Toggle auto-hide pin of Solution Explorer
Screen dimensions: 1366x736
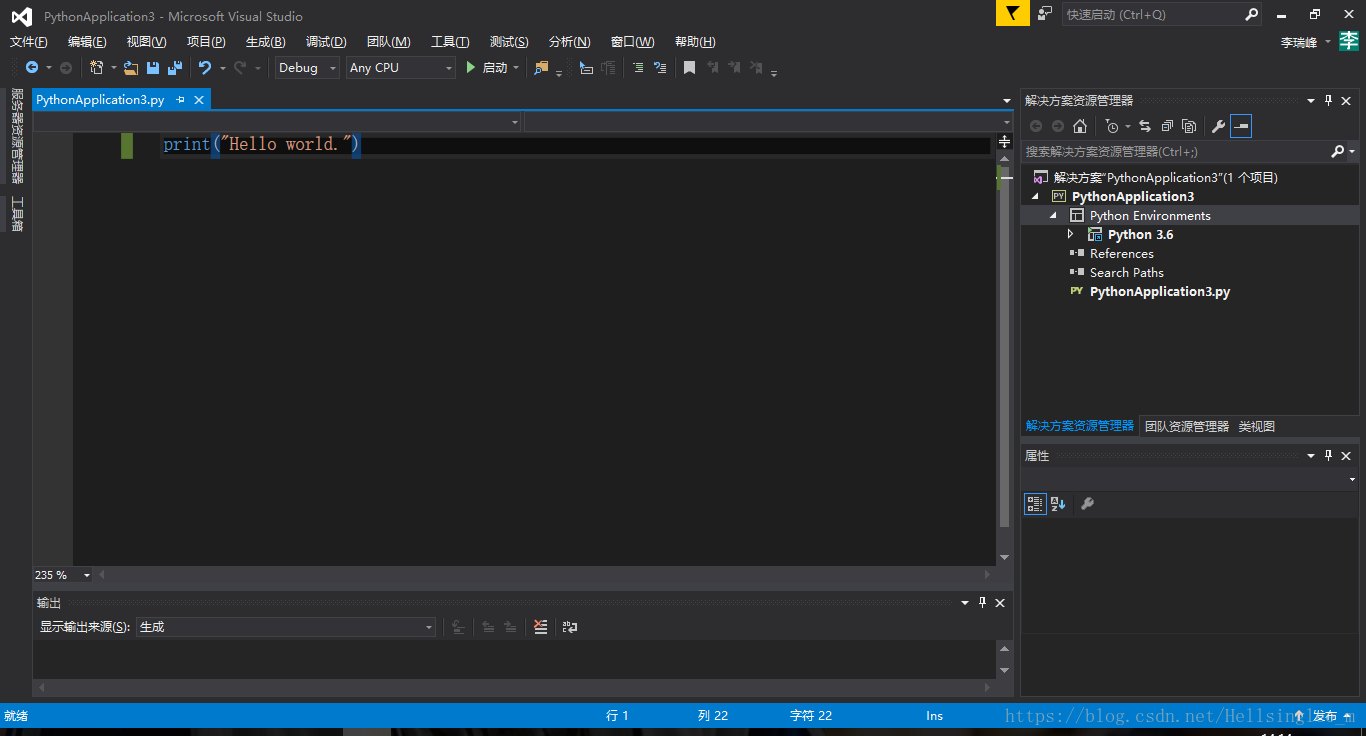click(x=1329, y=100)
